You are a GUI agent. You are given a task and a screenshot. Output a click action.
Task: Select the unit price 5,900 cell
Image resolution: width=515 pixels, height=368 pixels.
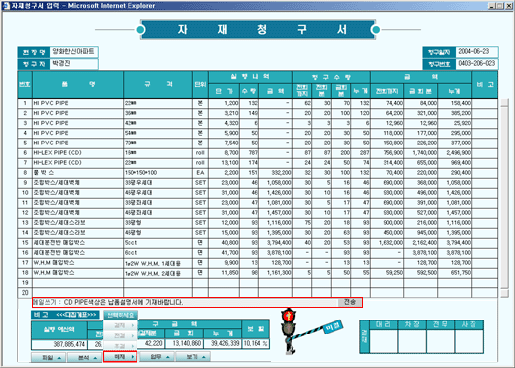[224, 133]
